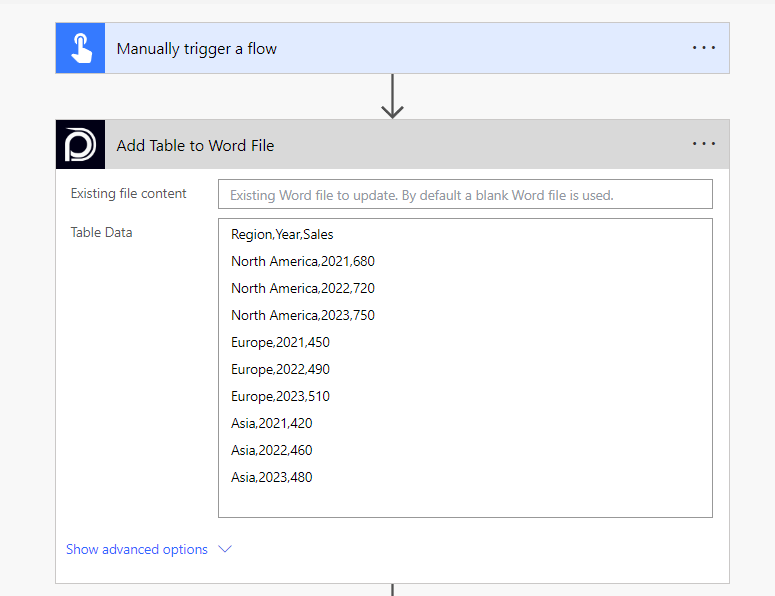Open the Add Table to Word File ellipsis menu
The image size is (775, 596).
click(704, 144)
